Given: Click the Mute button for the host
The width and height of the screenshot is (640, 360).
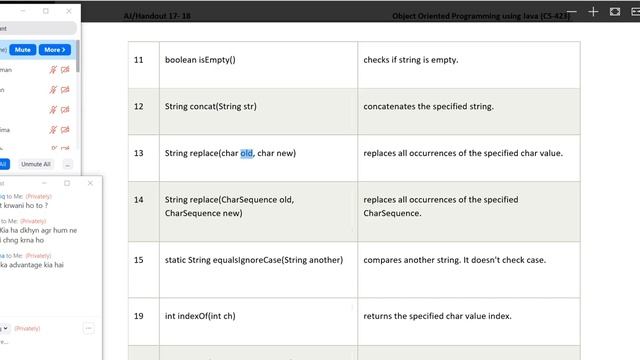Looking at the screenshot, I should pos(23,49).
